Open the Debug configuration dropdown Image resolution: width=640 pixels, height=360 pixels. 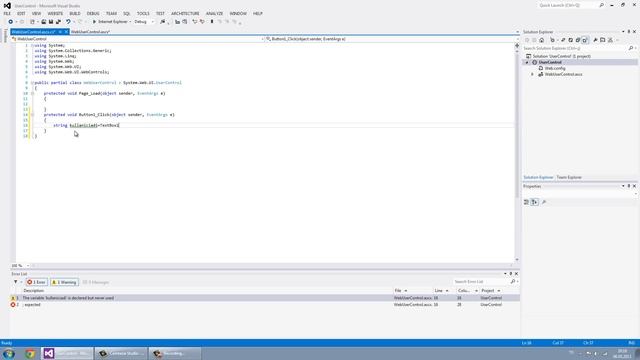[153, 22]
